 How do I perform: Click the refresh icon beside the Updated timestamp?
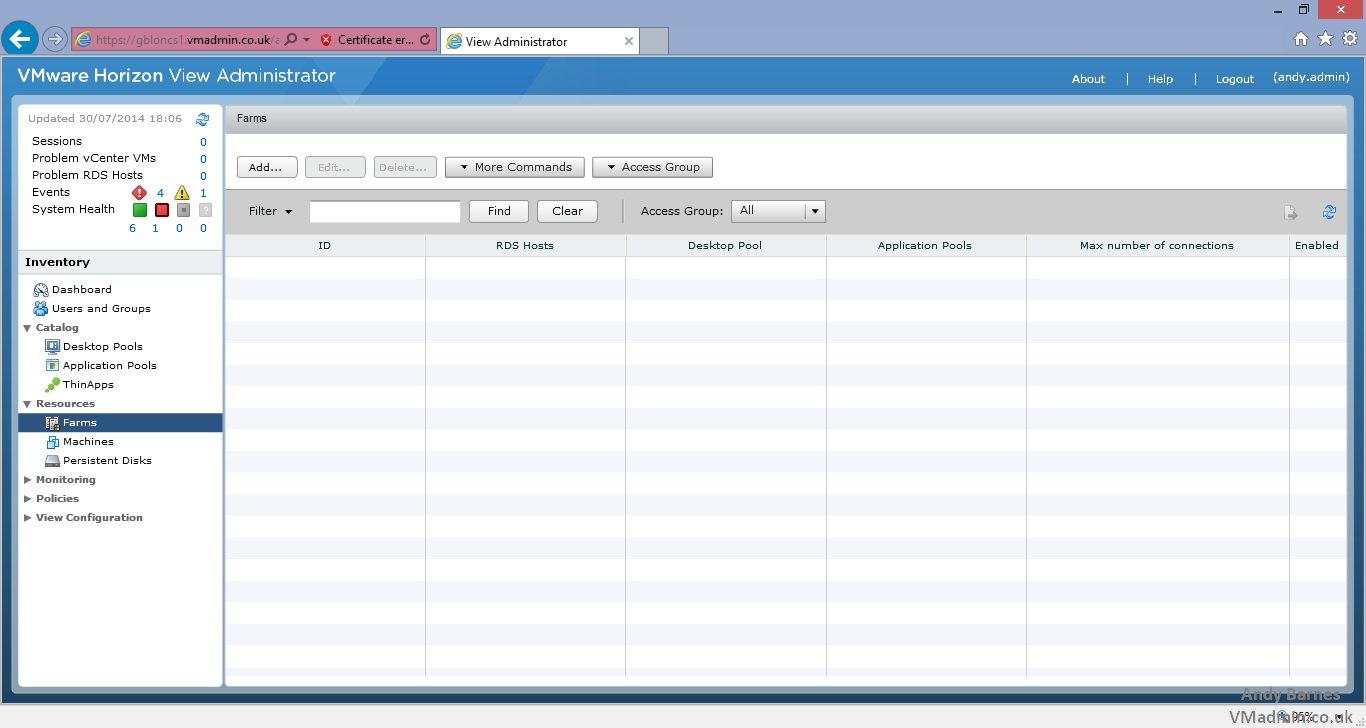(203, 119)
